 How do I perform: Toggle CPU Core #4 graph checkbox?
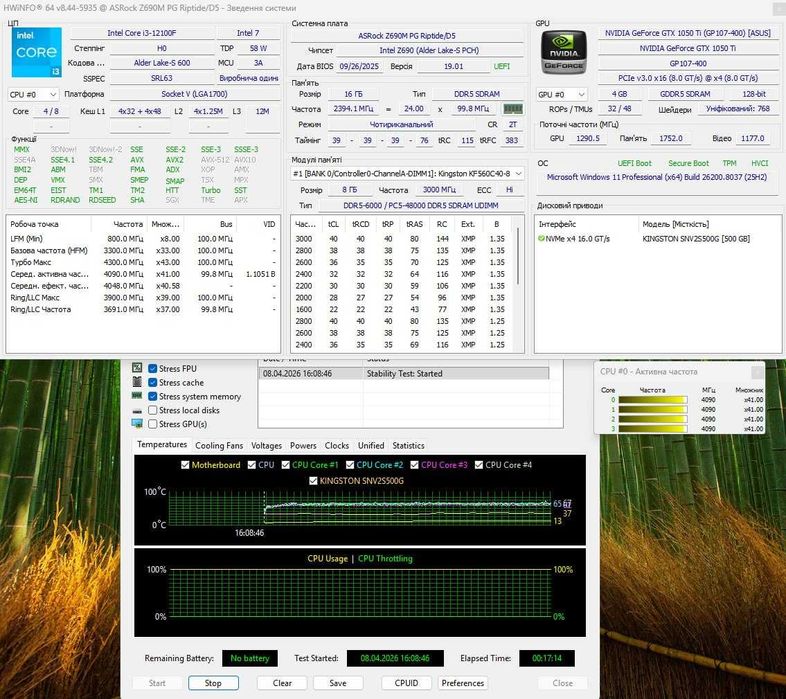(479, 465)
